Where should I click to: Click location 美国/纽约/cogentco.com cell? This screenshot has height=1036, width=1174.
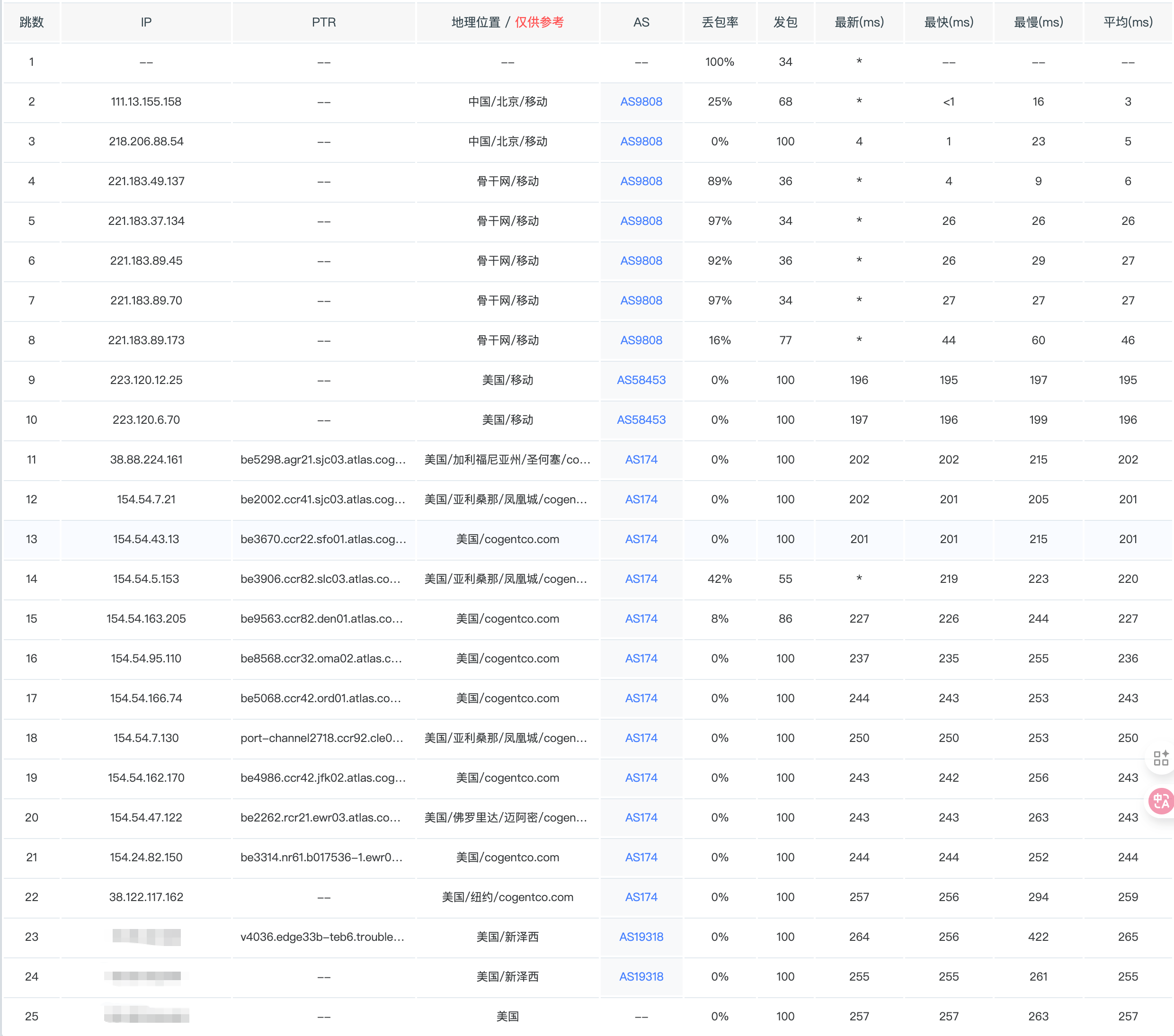click(507, 897)
